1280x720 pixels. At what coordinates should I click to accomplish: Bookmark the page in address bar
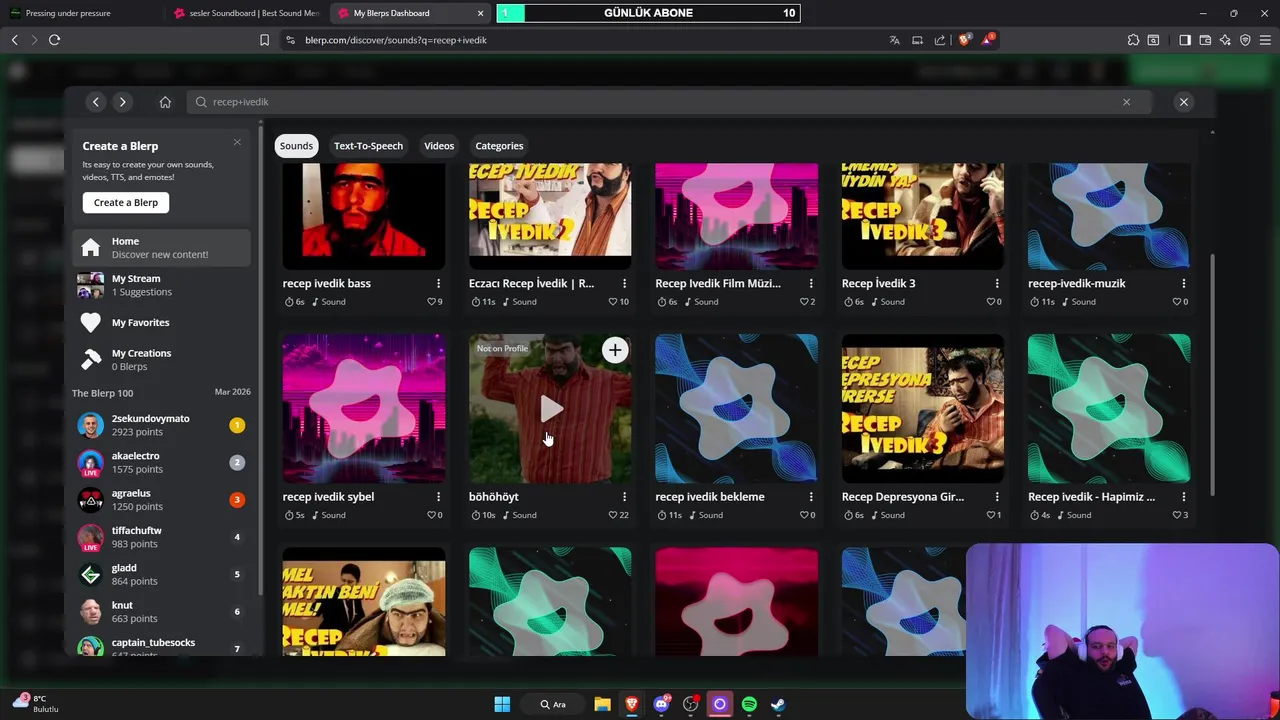point(264,40)
